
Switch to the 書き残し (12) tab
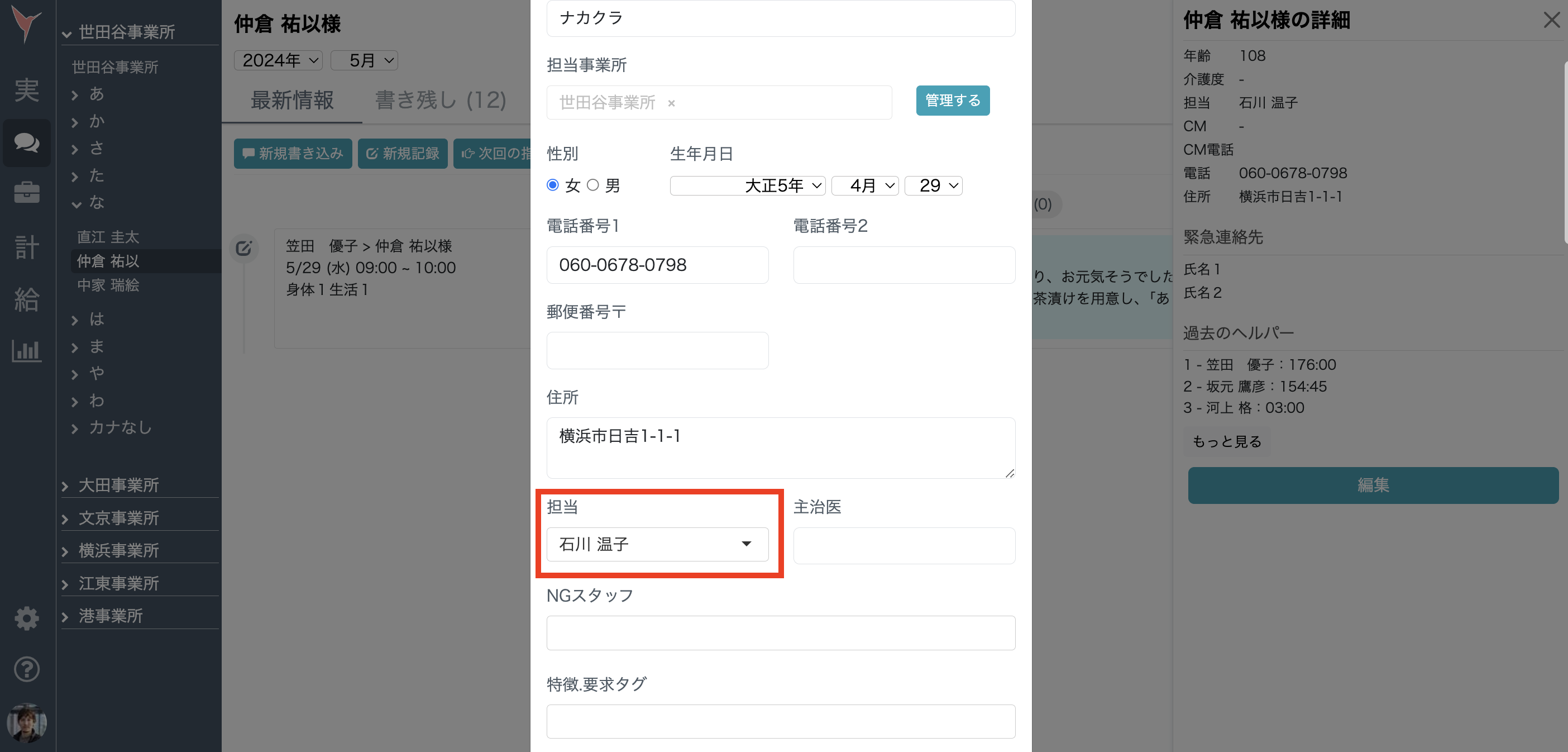(441, 100)
